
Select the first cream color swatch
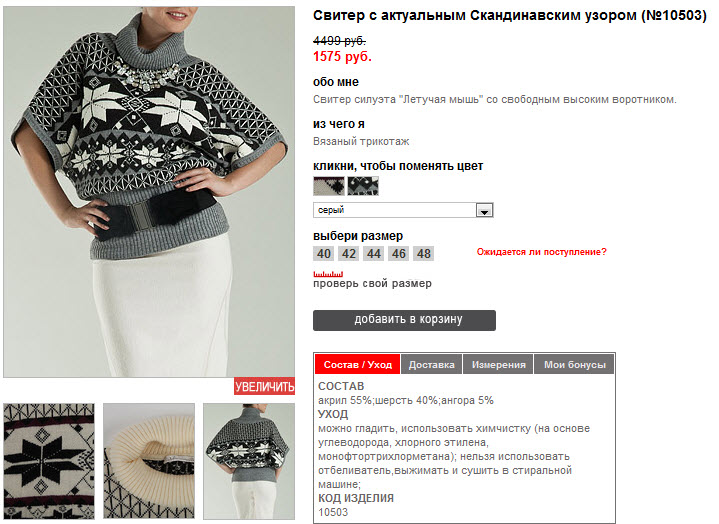(329, 186)
